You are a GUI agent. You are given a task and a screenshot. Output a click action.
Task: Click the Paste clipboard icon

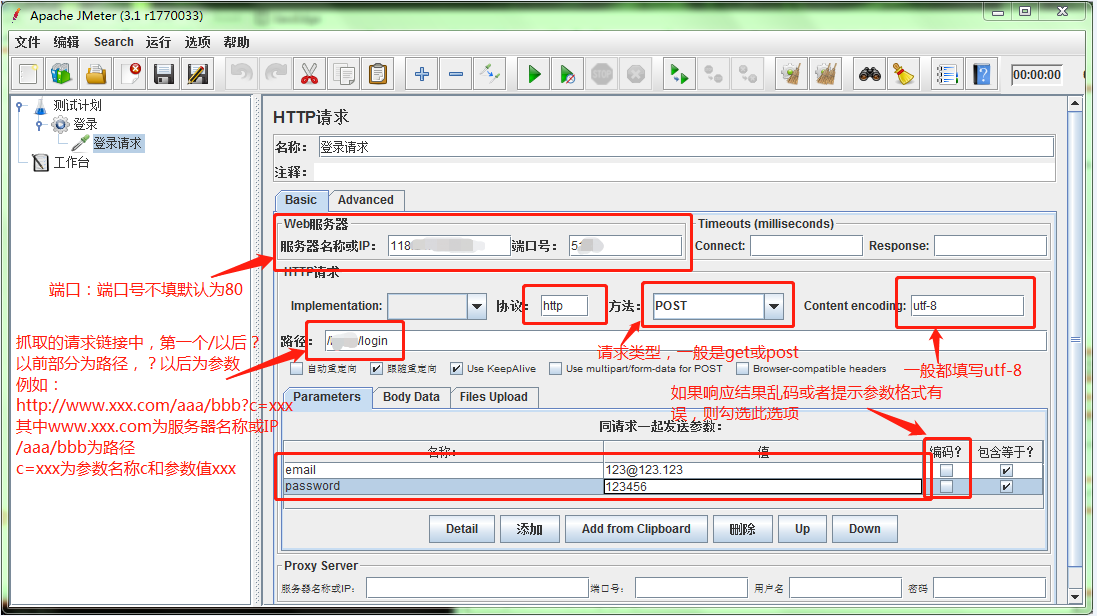click(x=378, y=74)
